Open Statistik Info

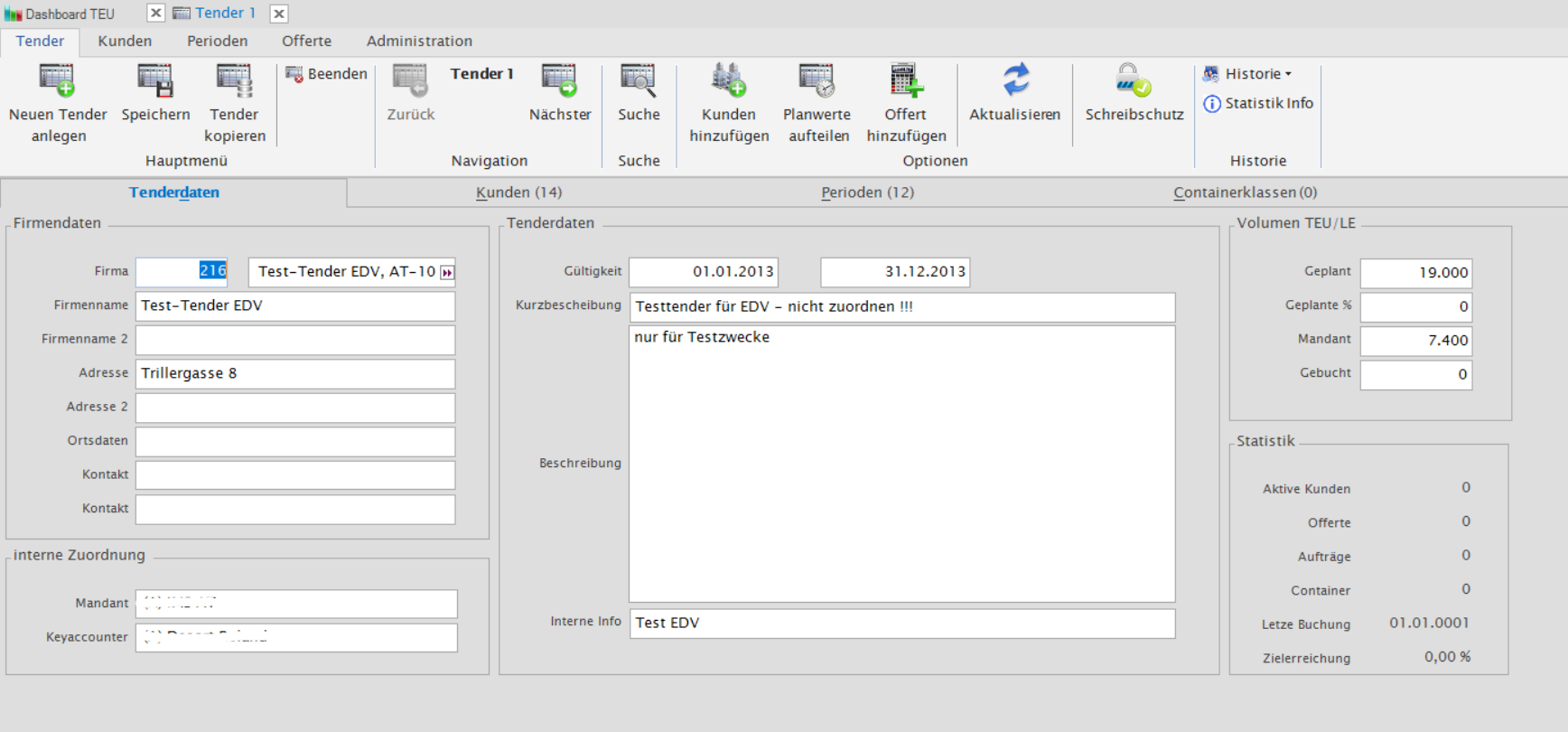click(x=1258, y=104)
